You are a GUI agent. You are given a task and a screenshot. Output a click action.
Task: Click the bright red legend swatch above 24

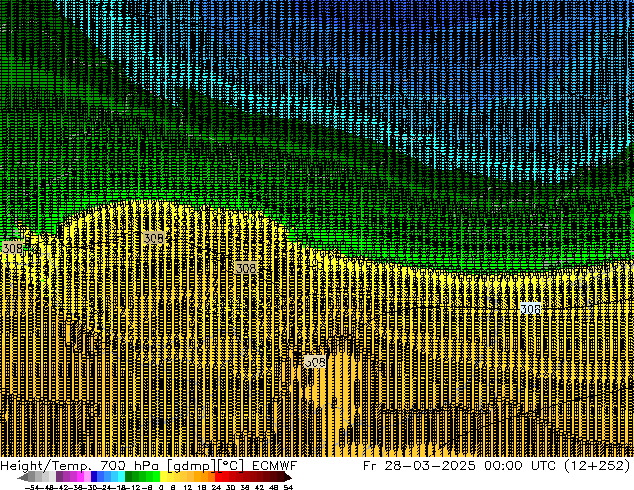pyautogui.click(x=218, y=477)
